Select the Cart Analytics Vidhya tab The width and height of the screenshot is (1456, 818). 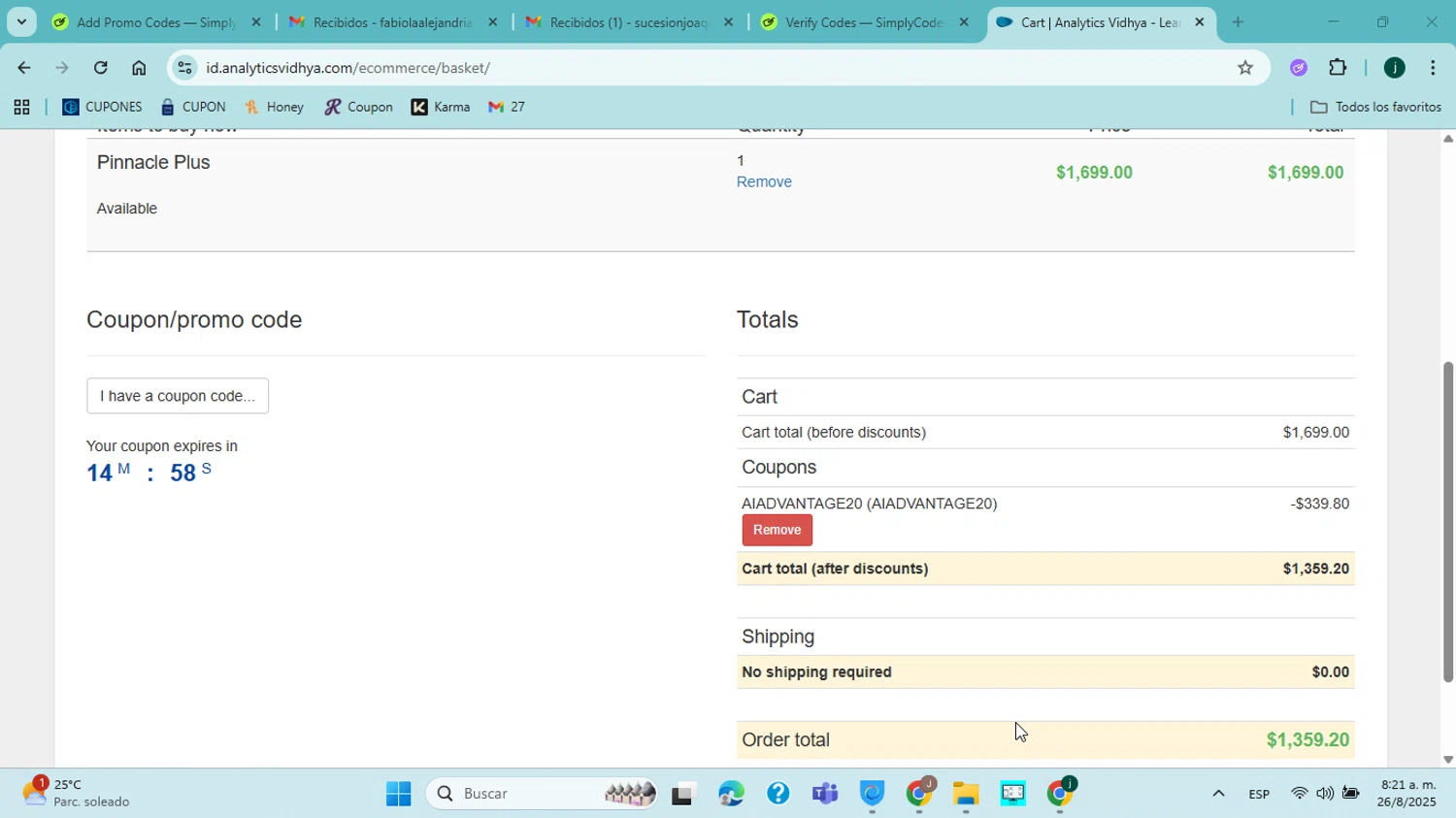pyautogui.click(x=1100, y=21)
